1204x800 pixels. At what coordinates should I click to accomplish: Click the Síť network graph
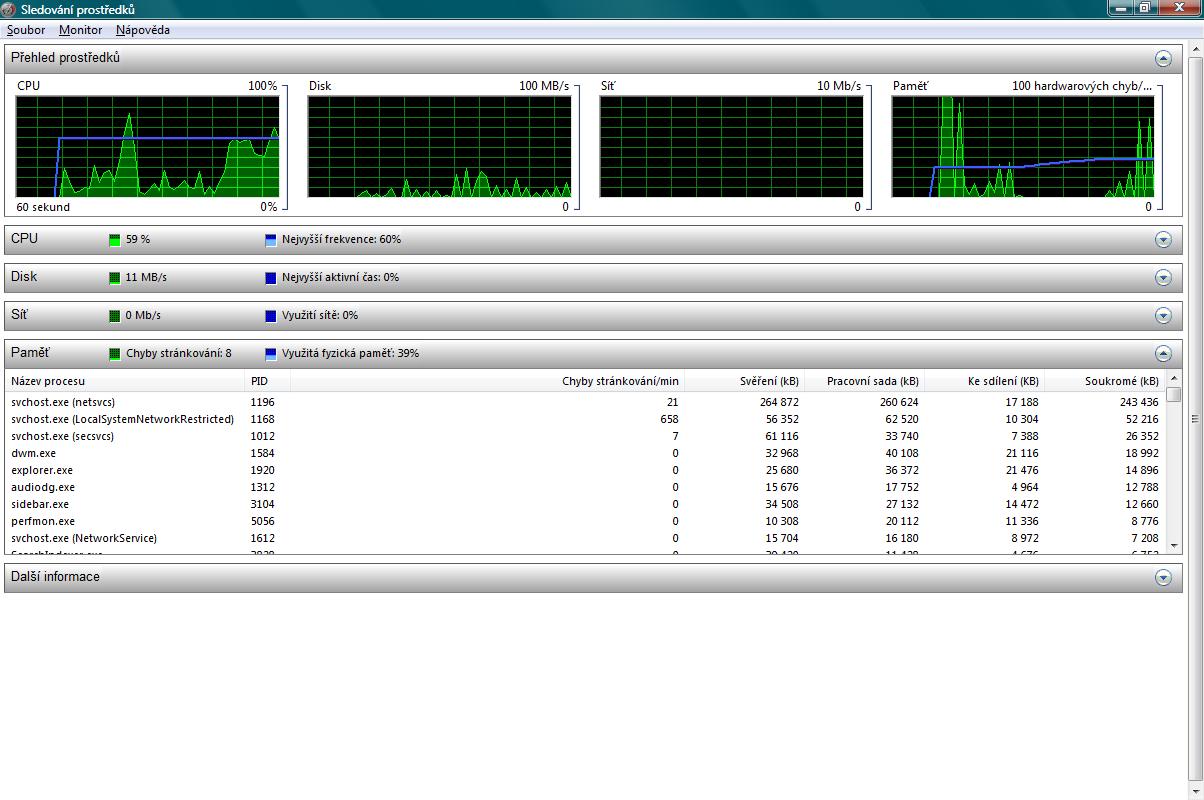[x=731, y=147]
